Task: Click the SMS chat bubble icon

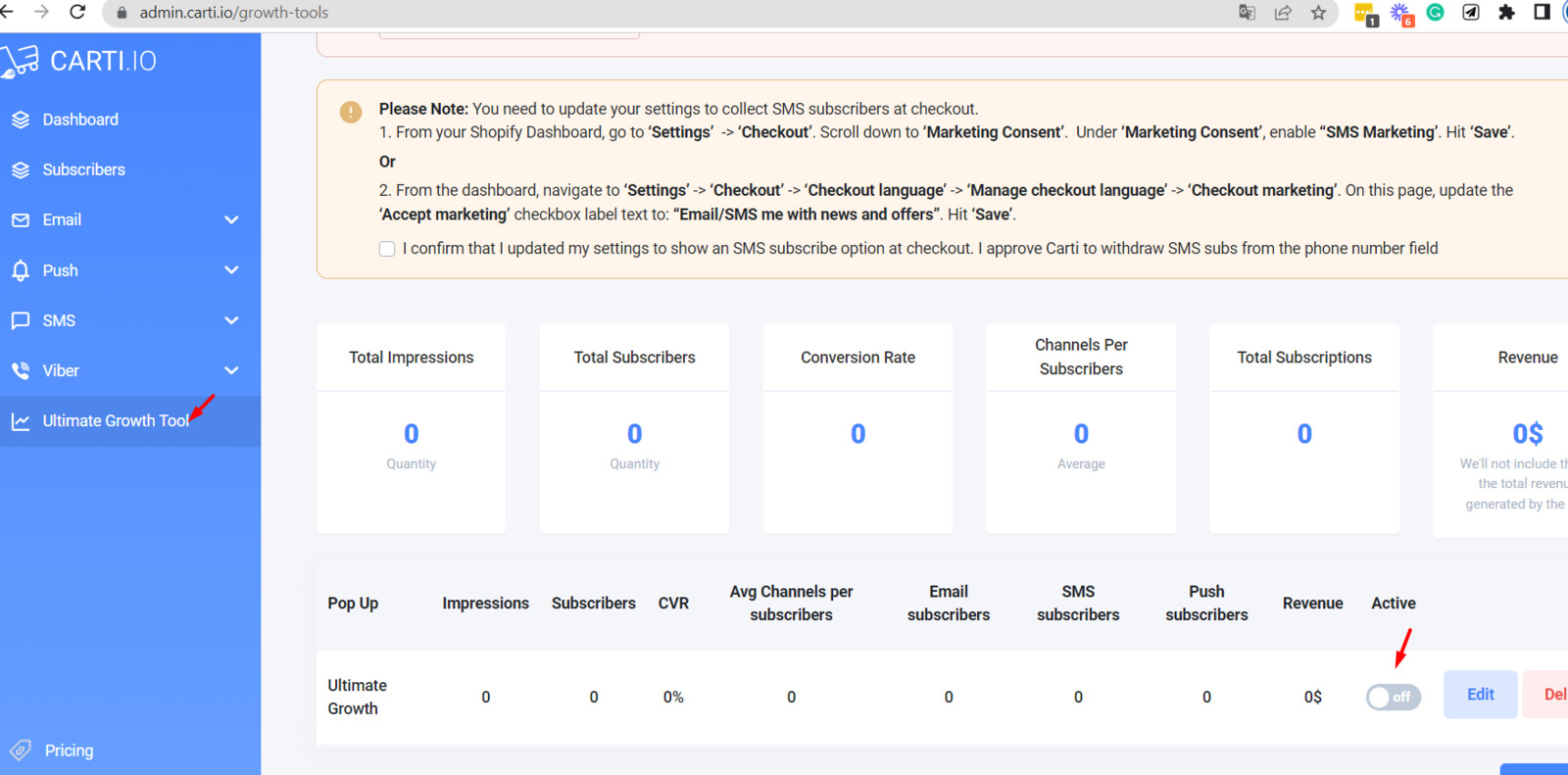Action: [x=21, y=320]
